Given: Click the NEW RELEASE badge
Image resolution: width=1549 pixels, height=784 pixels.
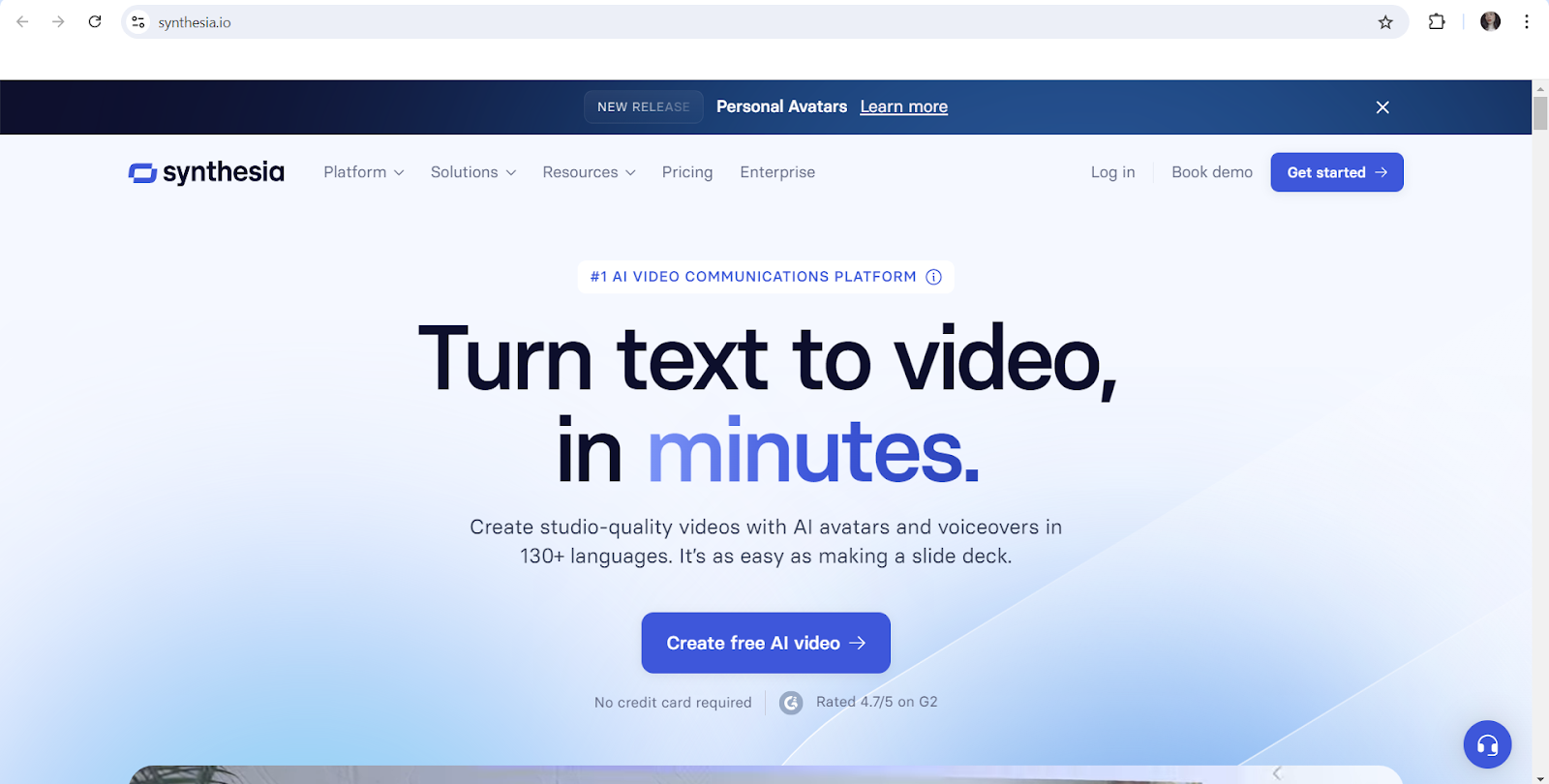Looking at the screenshot, I should click(x=644, y=106).
